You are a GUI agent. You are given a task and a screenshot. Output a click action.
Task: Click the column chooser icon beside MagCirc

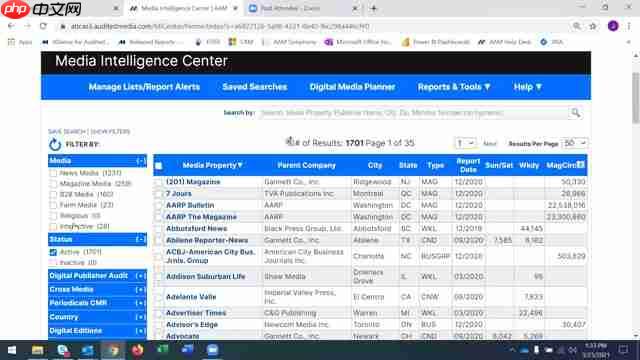580,165
